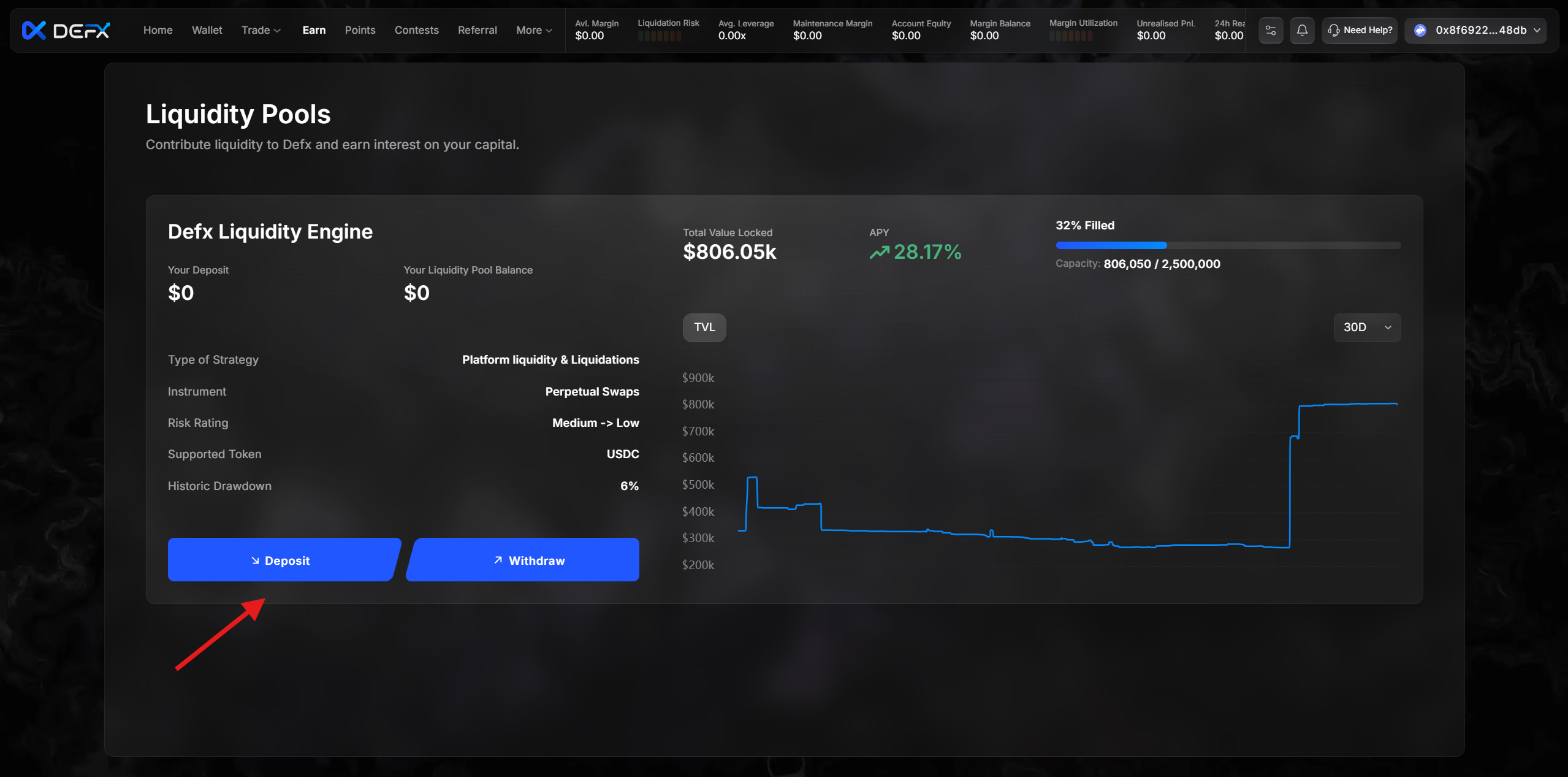The height and width of the screenshot is (777, 1568).
Task: Click the Defx logo
Action: click(x=66, y=30)
